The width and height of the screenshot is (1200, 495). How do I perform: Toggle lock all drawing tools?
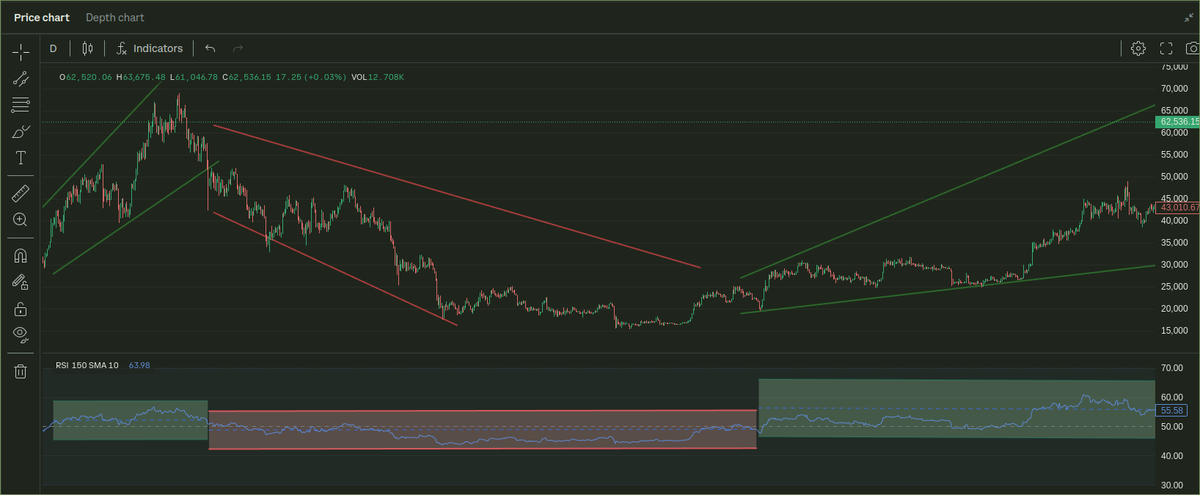tap(20, 309)
